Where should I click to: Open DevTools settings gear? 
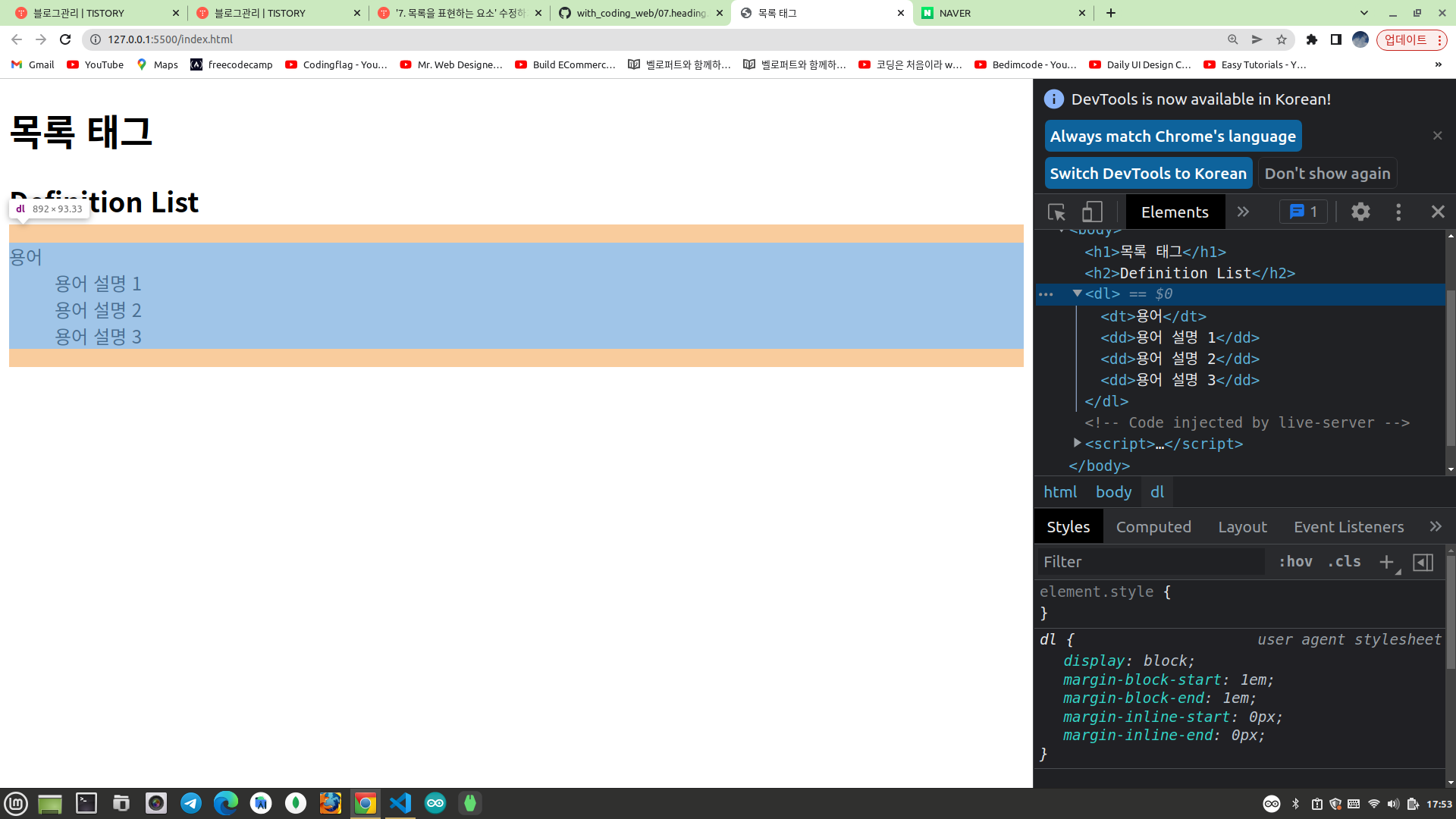1360,212
